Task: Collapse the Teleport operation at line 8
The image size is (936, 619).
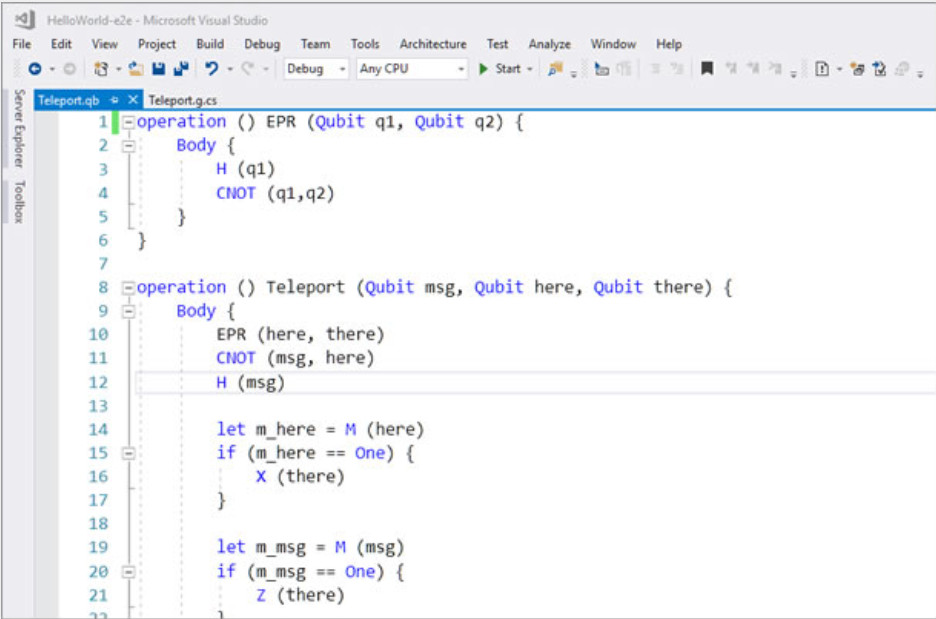Action: (127, 288)
